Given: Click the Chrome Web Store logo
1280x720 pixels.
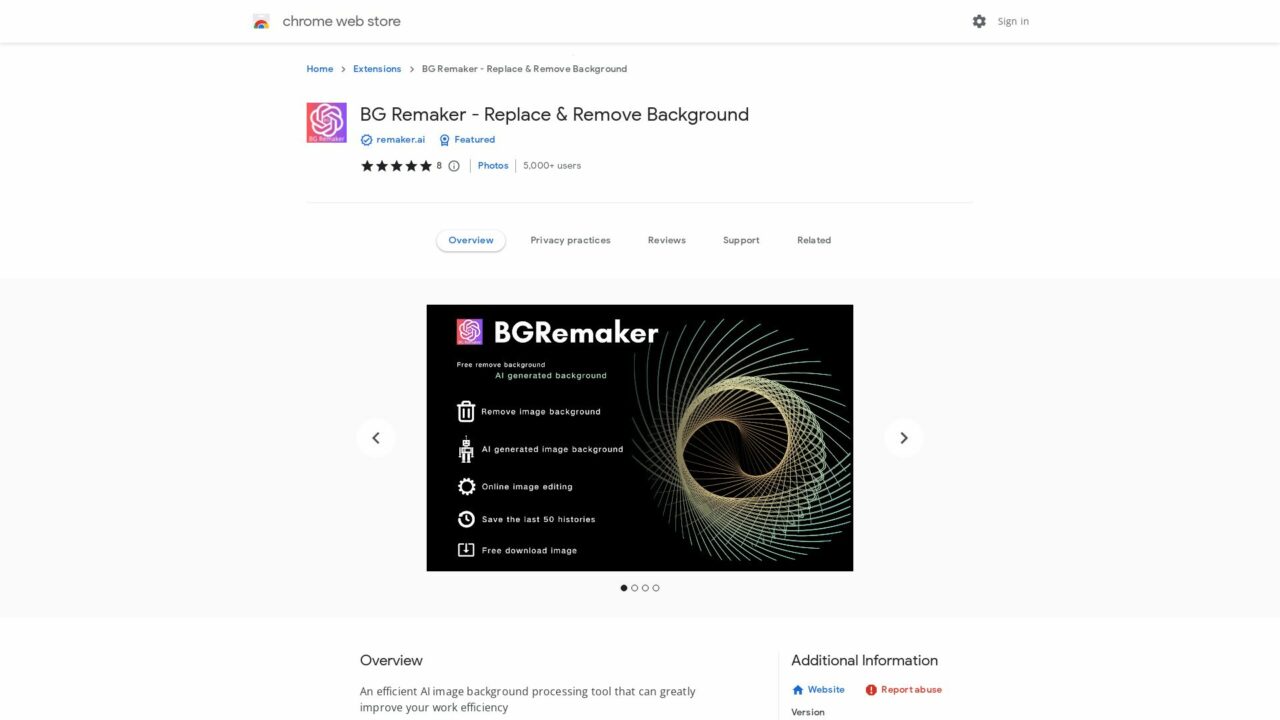Looking at the screenshot, I should [x=261, y=20].
